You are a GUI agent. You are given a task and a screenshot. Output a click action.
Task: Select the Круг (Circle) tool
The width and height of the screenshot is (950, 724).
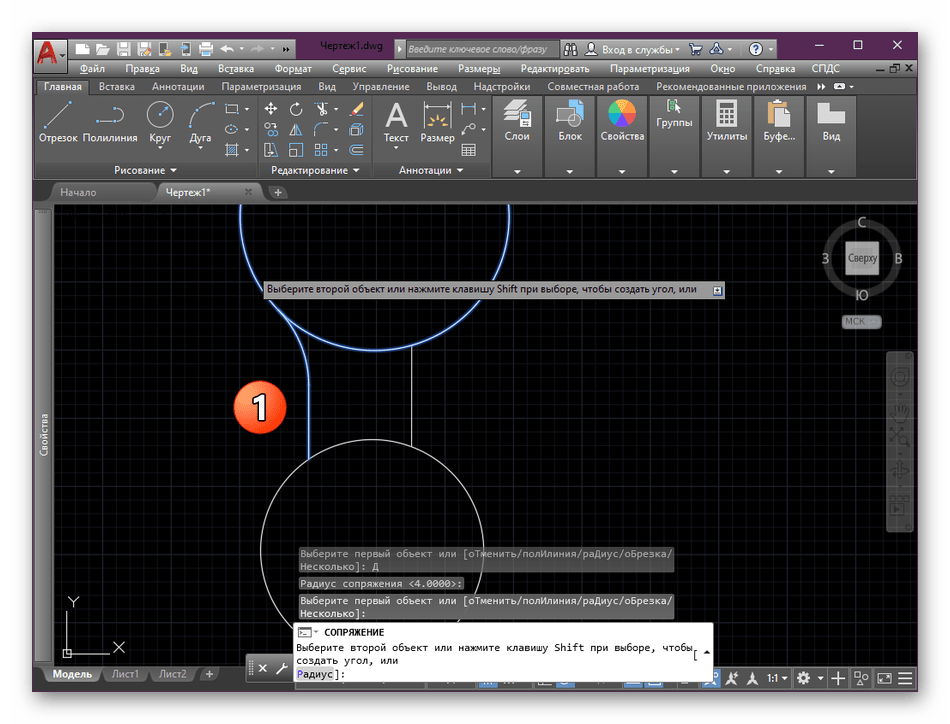160,121
